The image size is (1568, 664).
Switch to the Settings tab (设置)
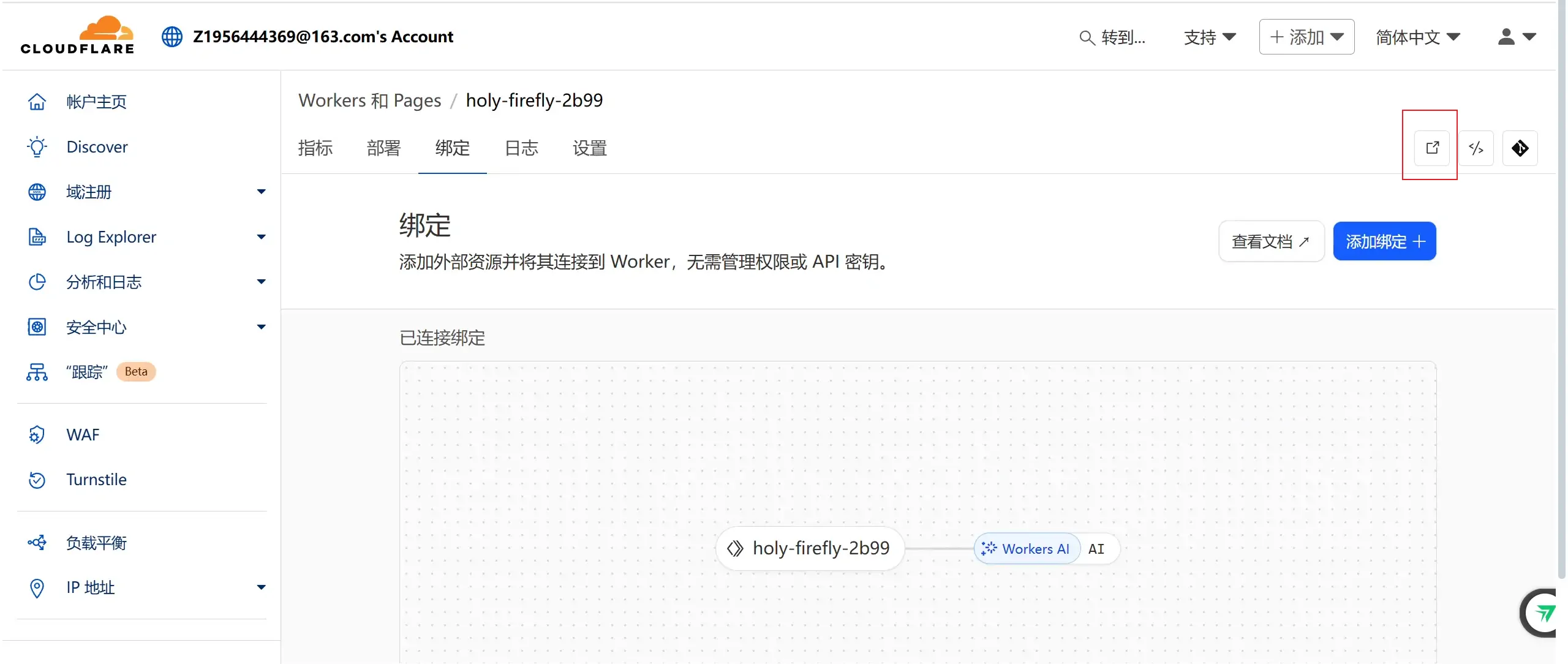tap(589, 148)
